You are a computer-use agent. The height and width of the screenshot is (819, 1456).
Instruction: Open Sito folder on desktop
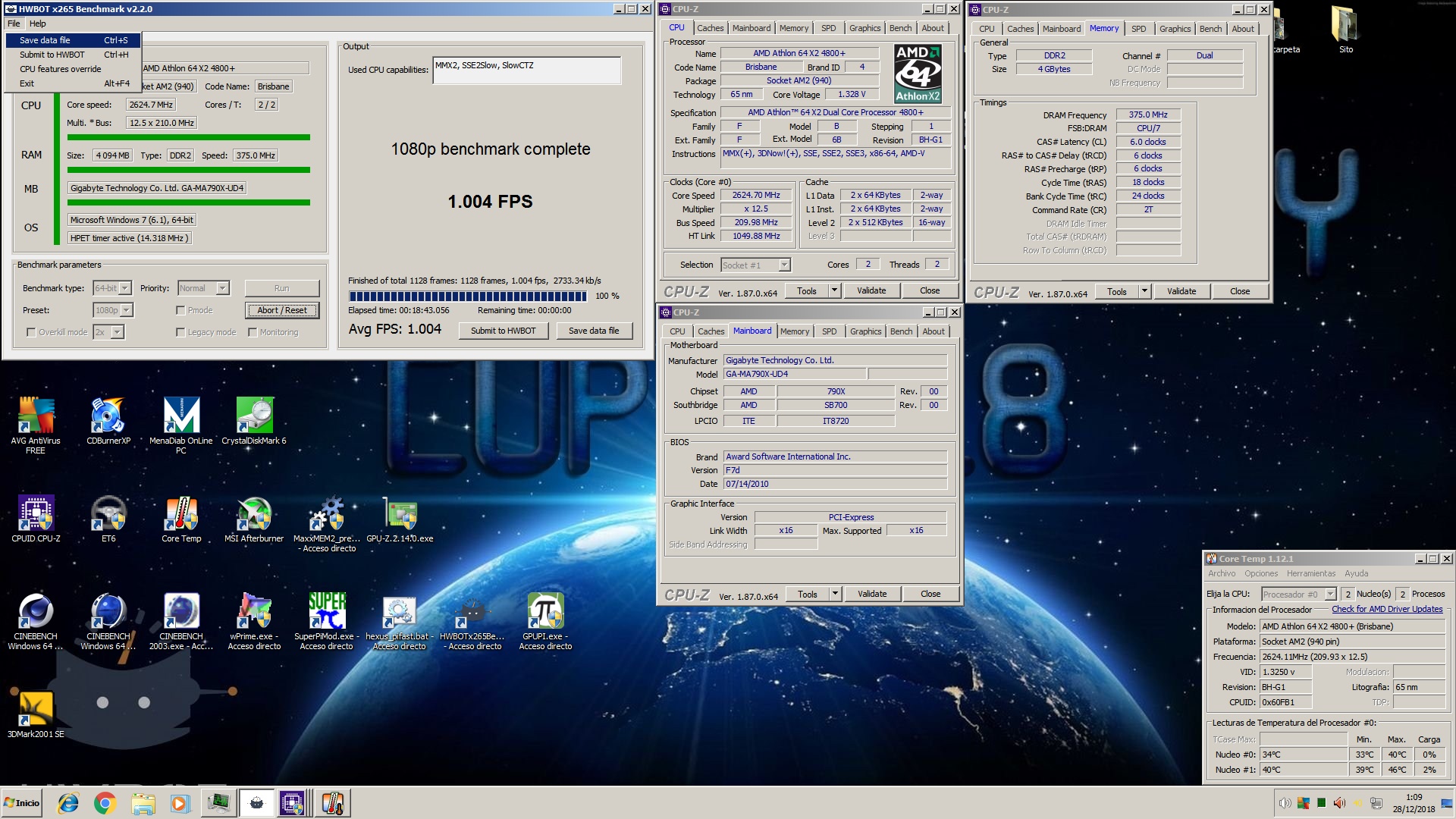pos(1345,29)
